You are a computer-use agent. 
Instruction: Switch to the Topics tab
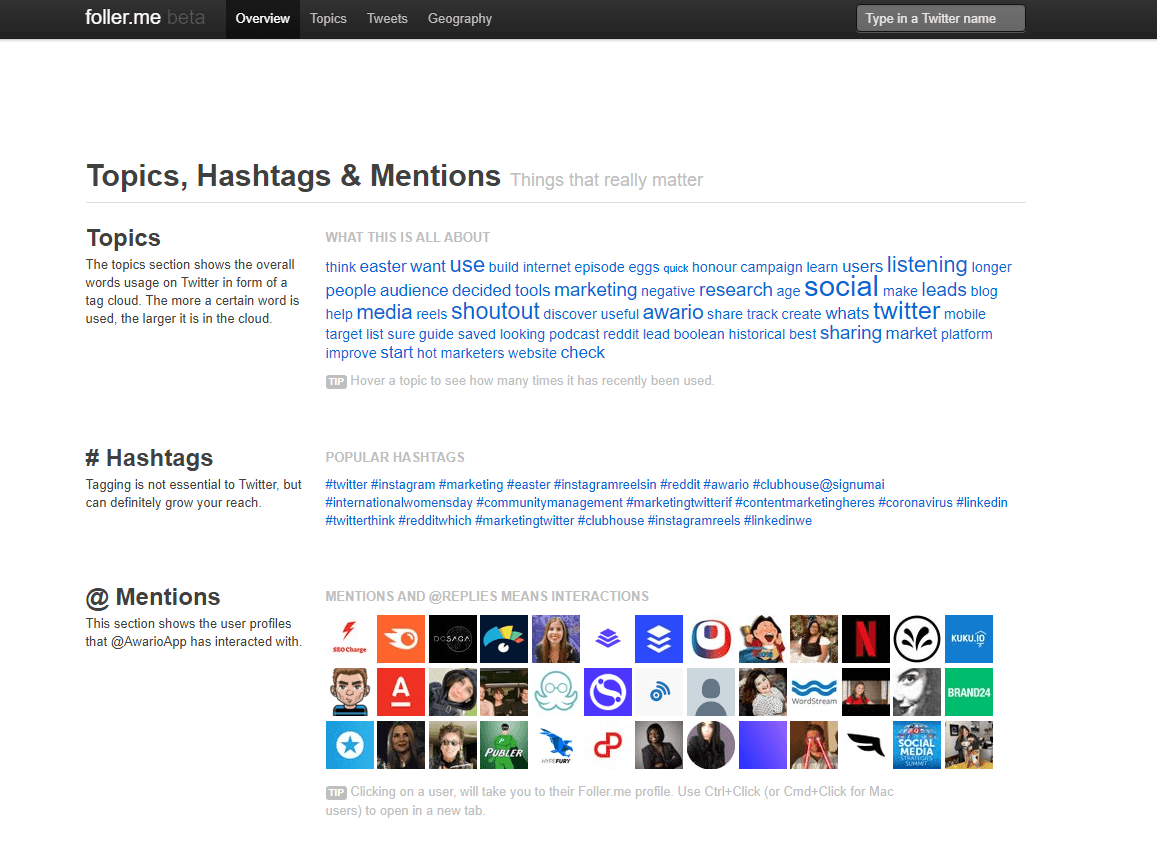[x=328, y=19]
